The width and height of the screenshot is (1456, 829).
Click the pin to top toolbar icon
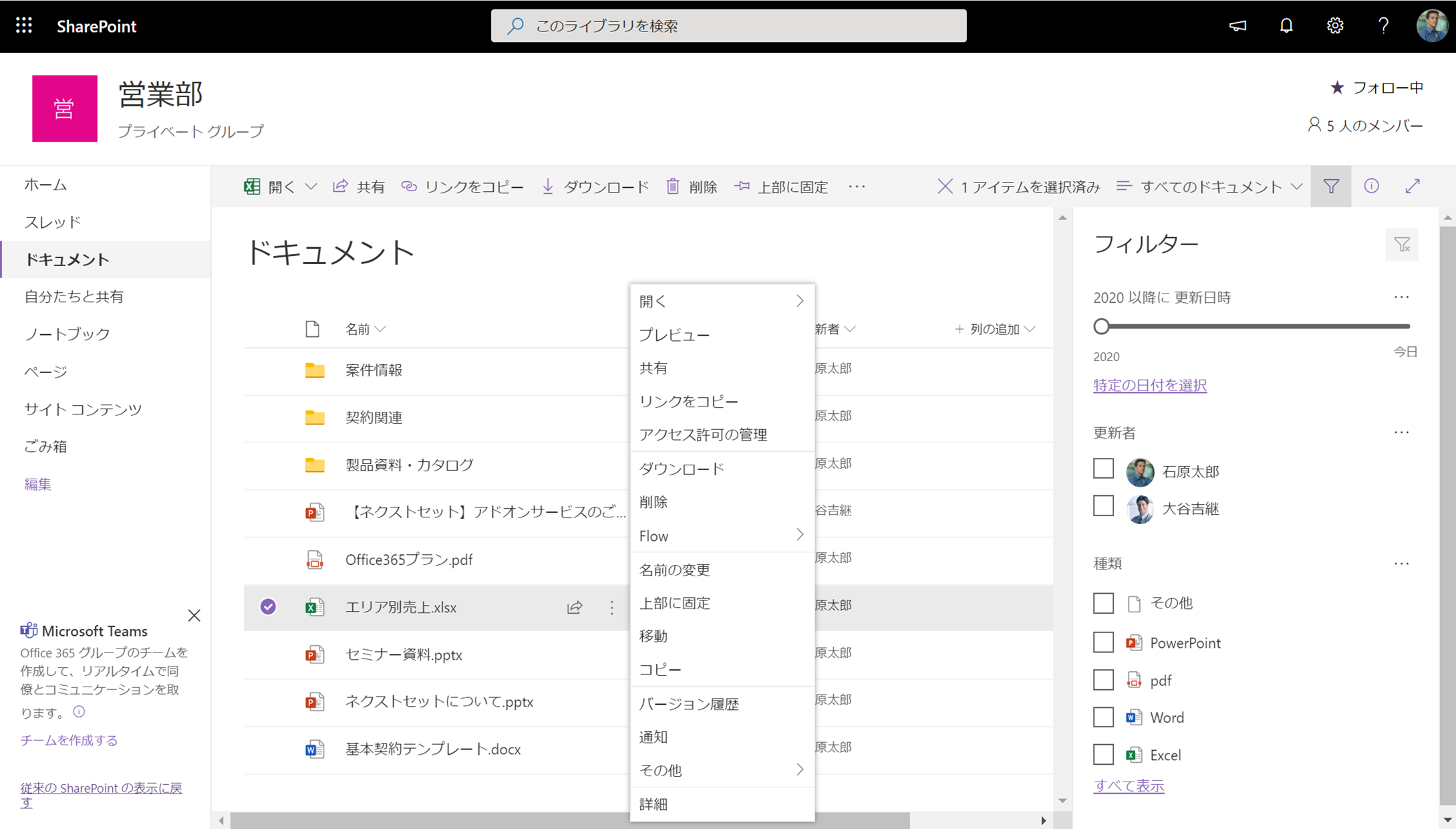tap(742, 187)
